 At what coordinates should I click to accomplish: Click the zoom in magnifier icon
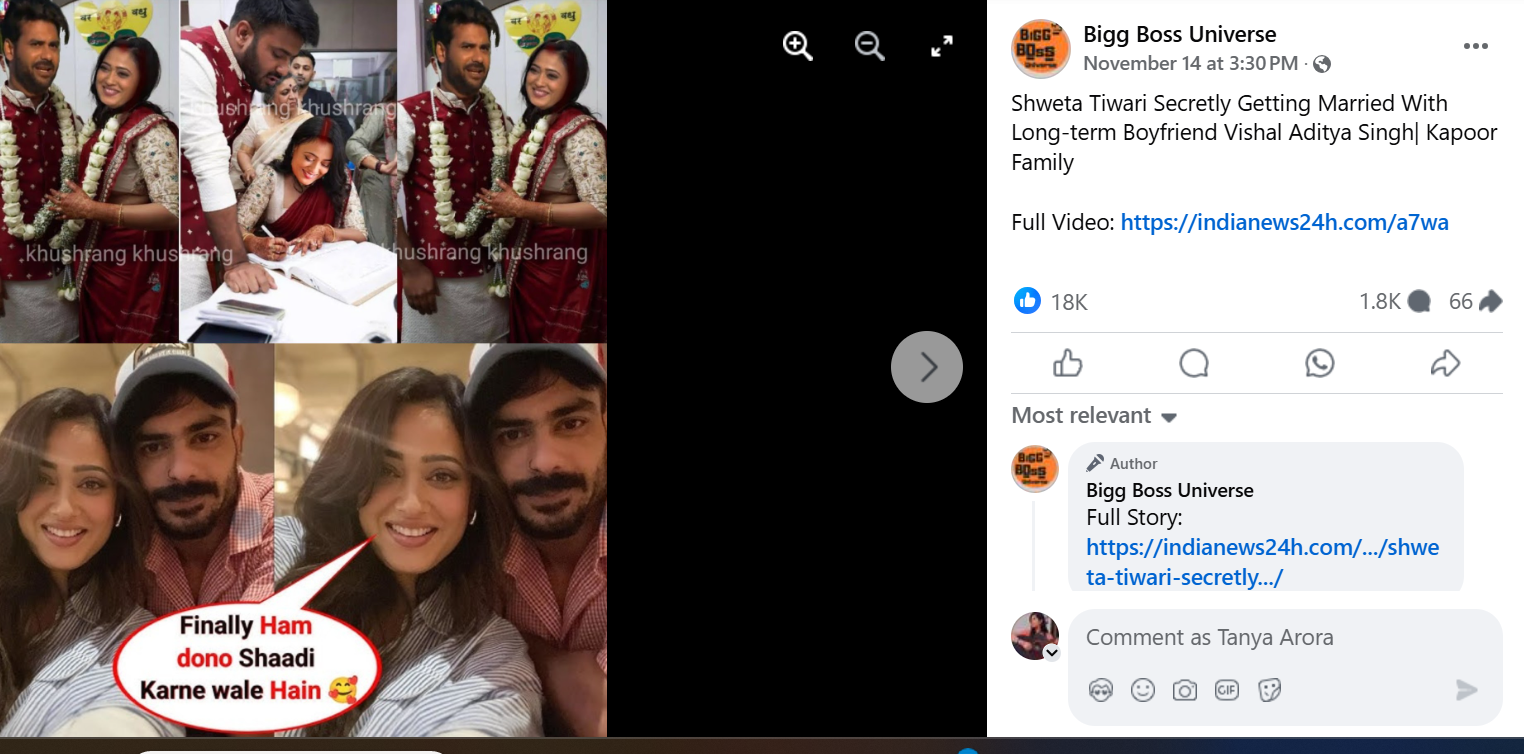point(797,46)
